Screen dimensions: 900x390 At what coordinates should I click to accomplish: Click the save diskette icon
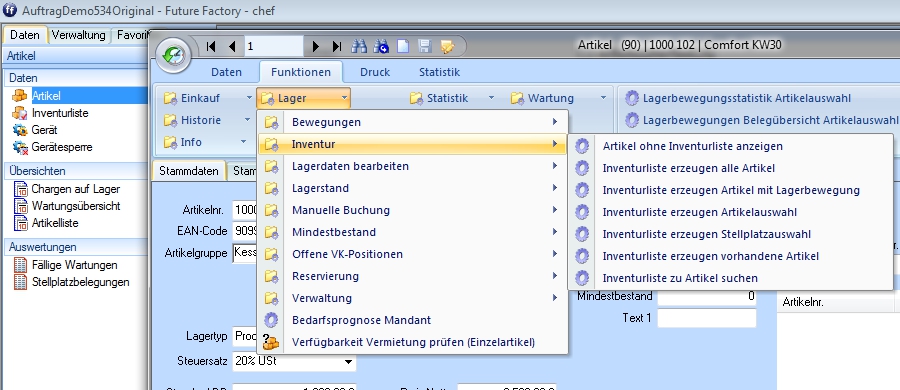click(425, 47)
